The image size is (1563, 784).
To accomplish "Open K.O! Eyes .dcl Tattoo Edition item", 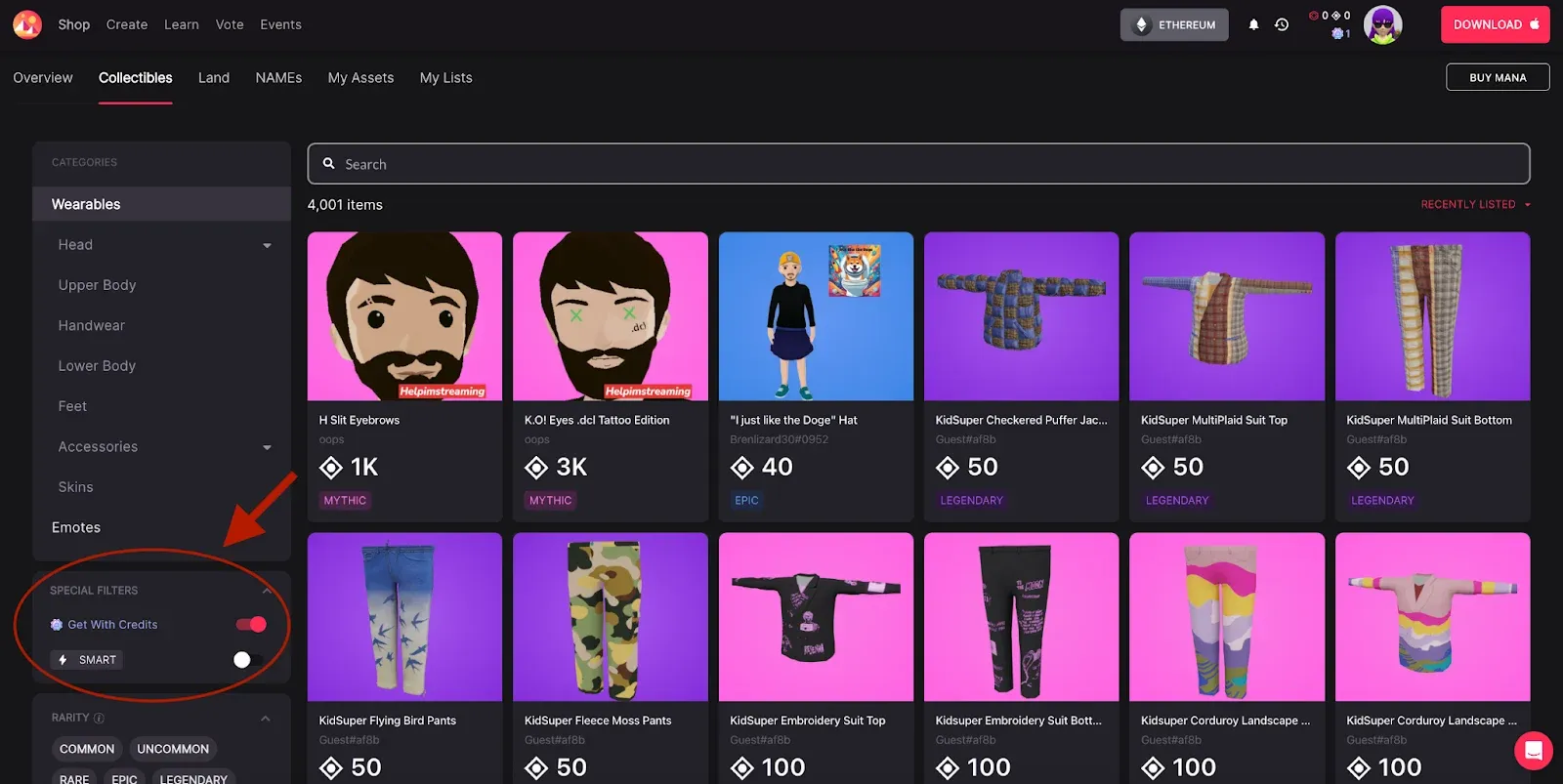I will point(611,376).
